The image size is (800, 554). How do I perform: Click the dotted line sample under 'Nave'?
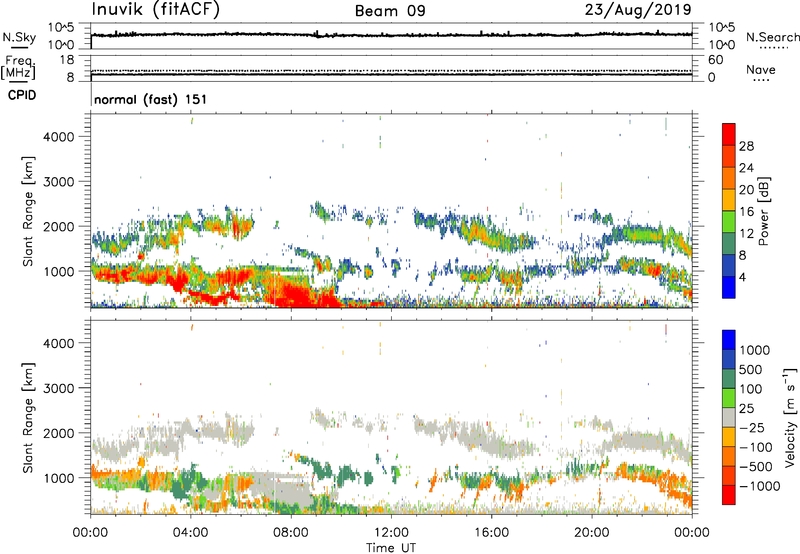[761, 80]
